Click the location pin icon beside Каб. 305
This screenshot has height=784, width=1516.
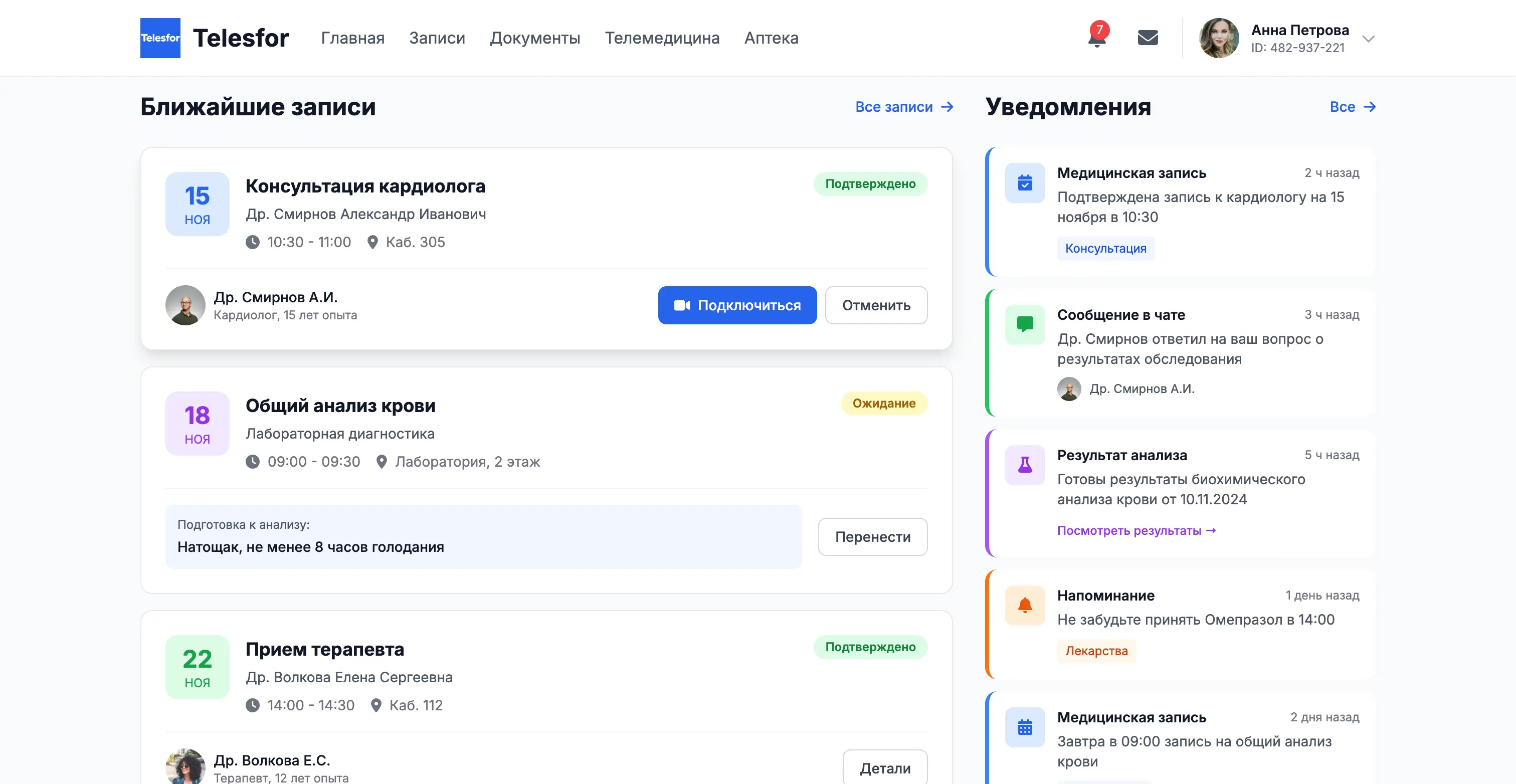[x=372, y=242]
